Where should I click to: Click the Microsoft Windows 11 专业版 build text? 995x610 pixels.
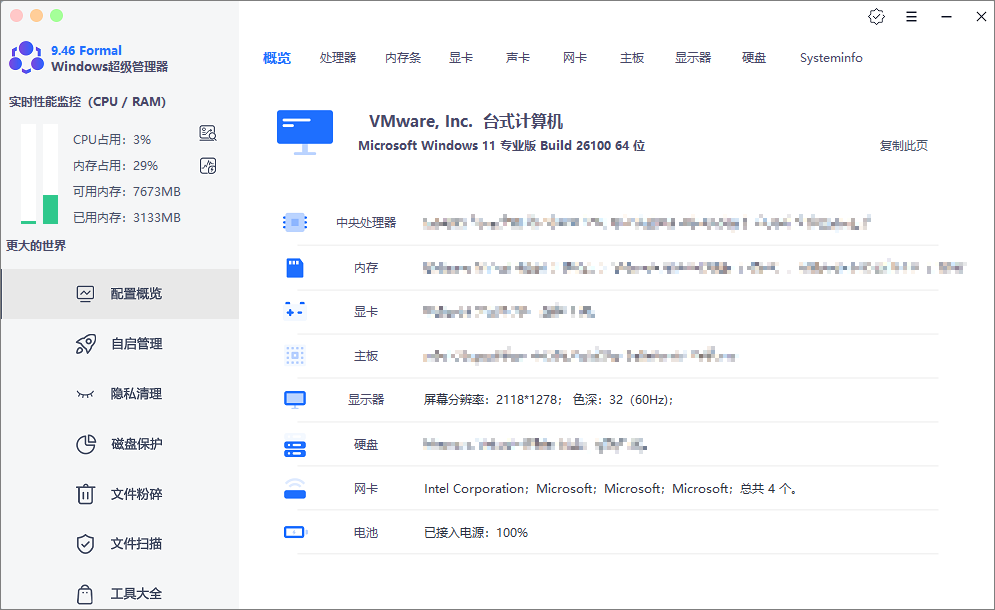pyautogui.click(x=501, y=145)
